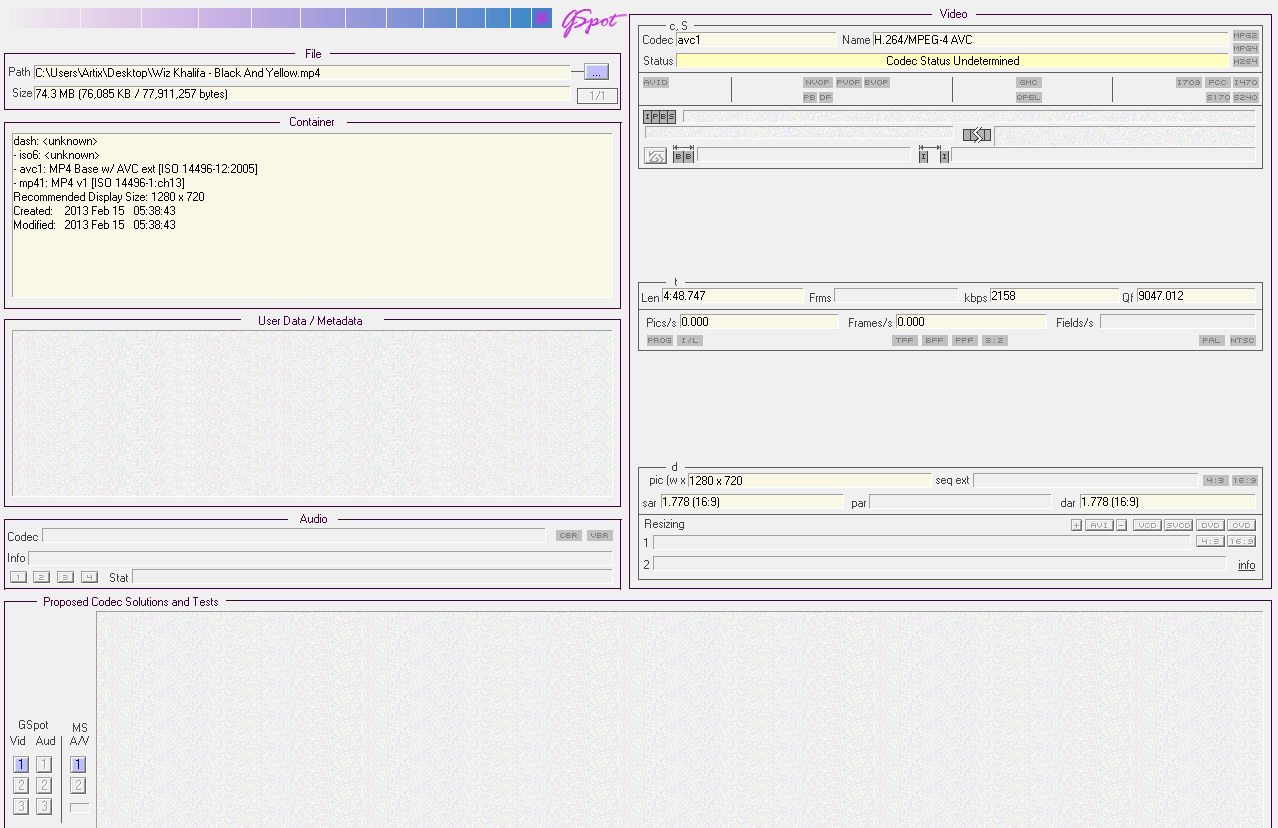Viewport: 1278px width, 828px height.
Task: Click the AVI button in Resizing
Action: click(1099, 525)
